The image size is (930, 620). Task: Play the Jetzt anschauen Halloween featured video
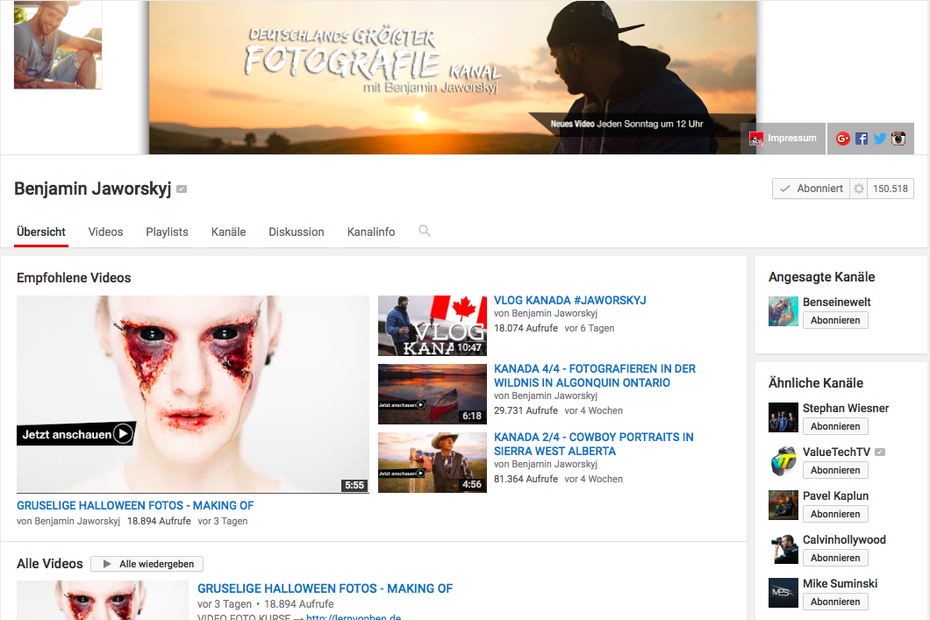coord(193,395)
